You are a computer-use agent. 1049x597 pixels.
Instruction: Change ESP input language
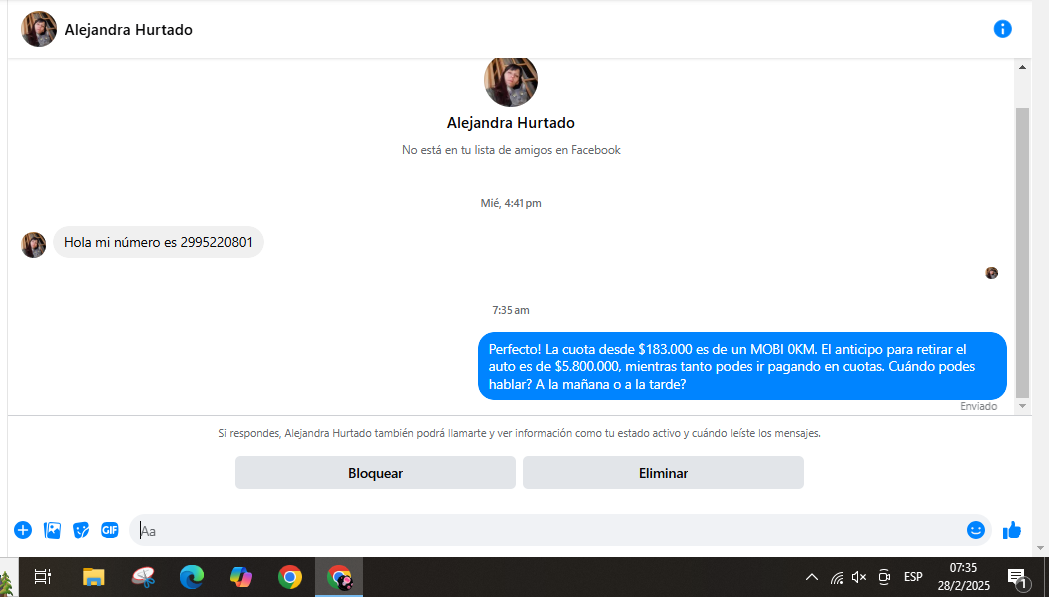[x=913, y=576]
